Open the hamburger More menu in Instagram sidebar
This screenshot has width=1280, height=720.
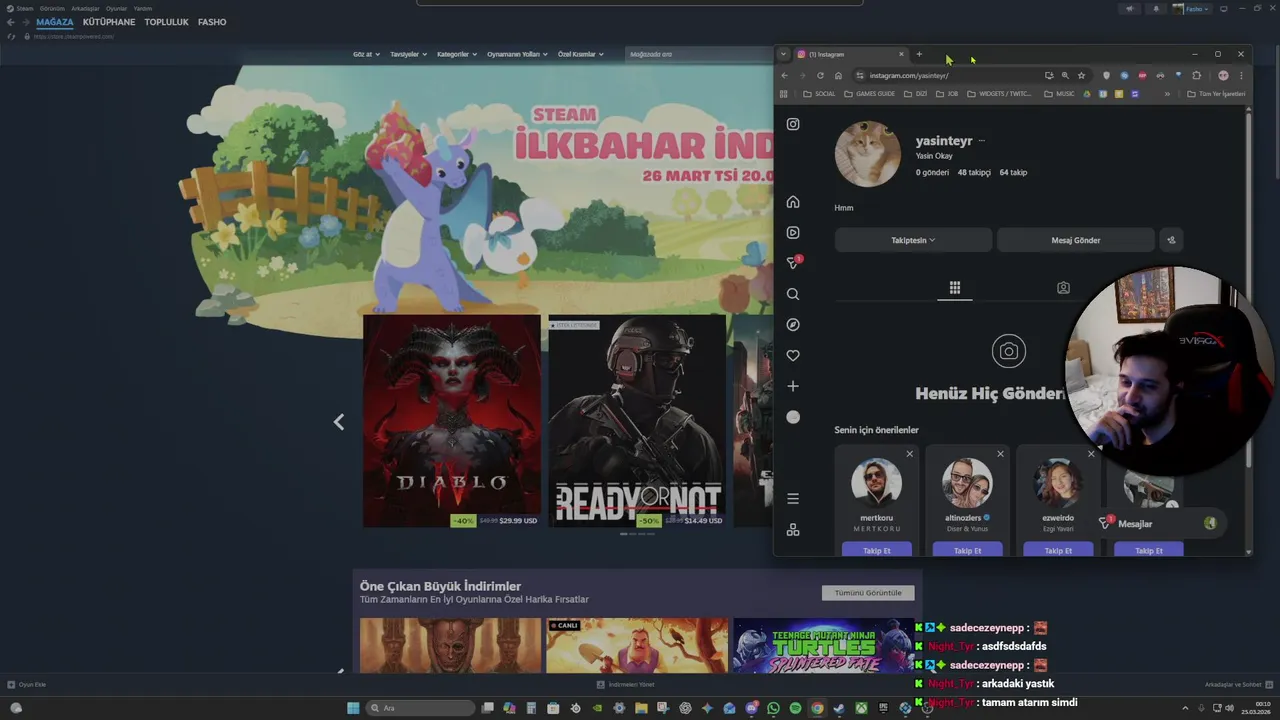click(793, 499)
